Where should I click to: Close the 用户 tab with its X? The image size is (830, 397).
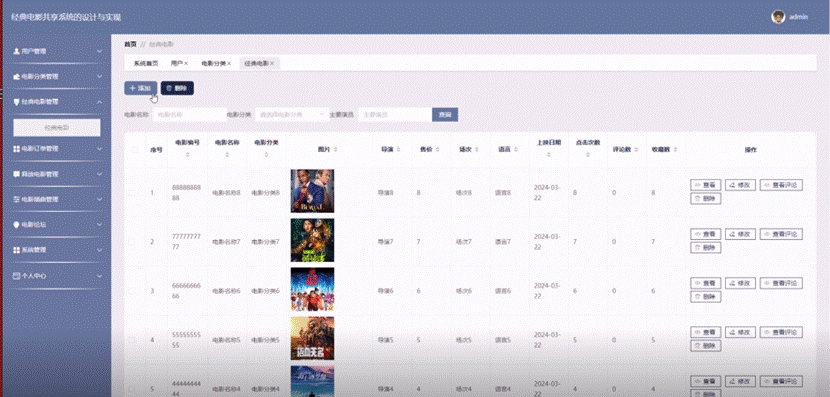pos(186,64)
